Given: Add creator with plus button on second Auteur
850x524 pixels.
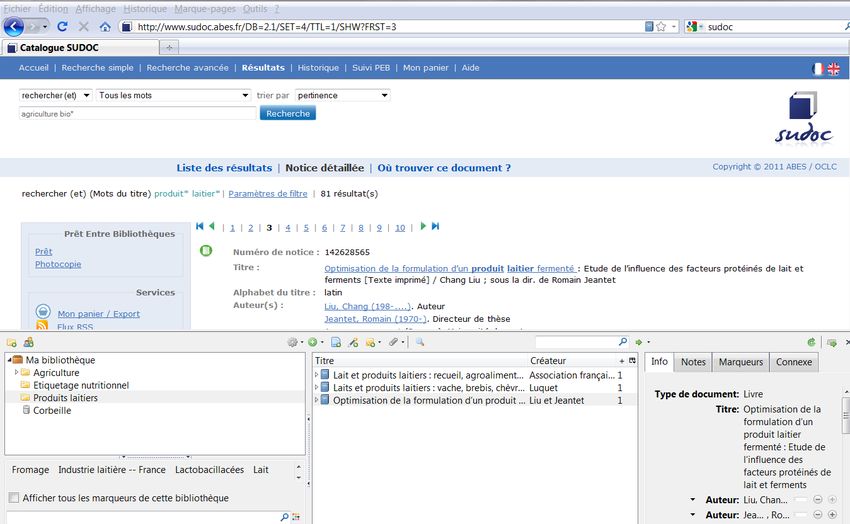Looking at the screenshot, I should pos(832,514).
